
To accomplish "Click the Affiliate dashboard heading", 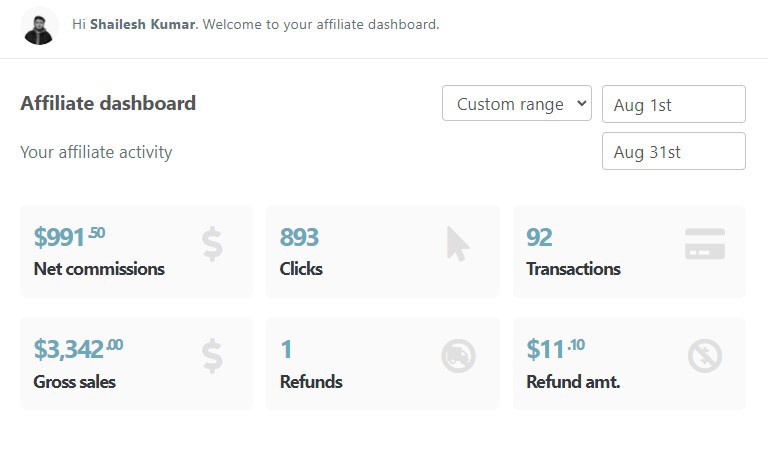I will [108, 103].
